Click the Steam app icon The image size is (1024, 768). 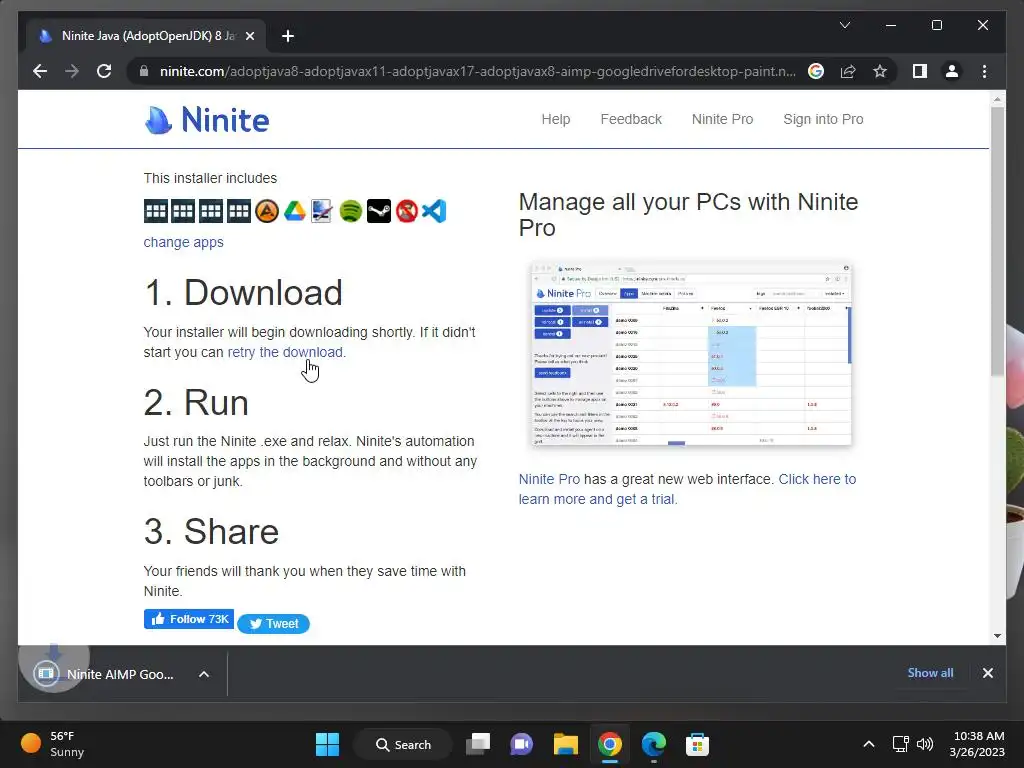pos(379,211)
